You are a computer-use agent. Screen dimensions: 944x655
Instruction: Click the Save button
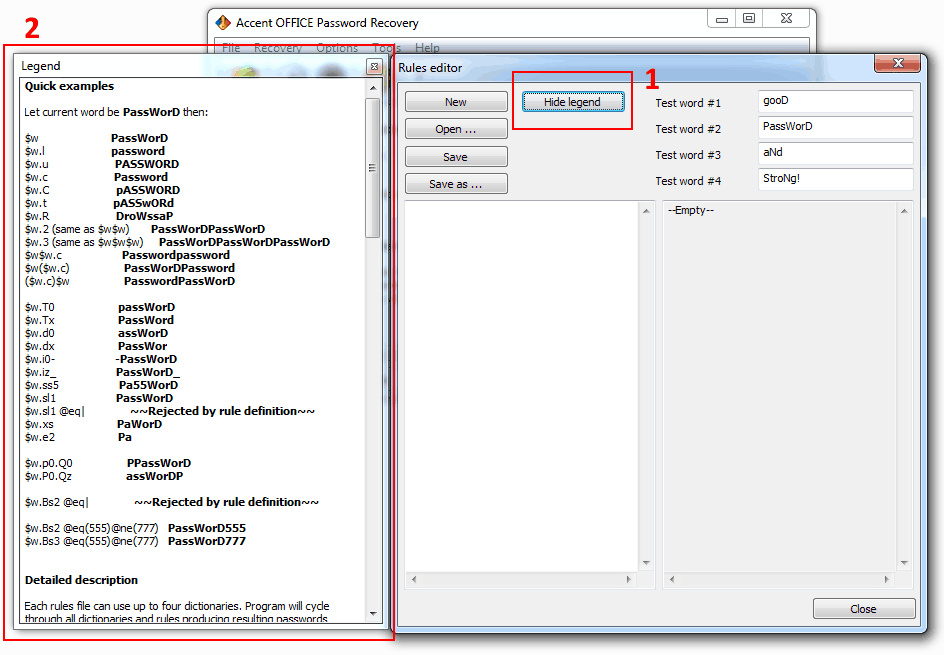456,157
